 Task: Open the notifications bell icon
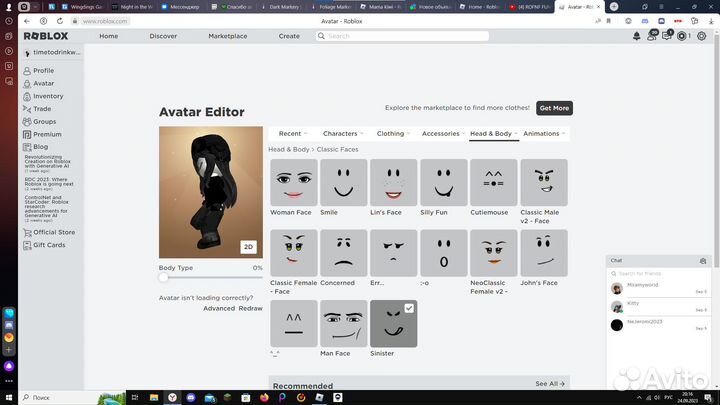click(x=637, y=36)
